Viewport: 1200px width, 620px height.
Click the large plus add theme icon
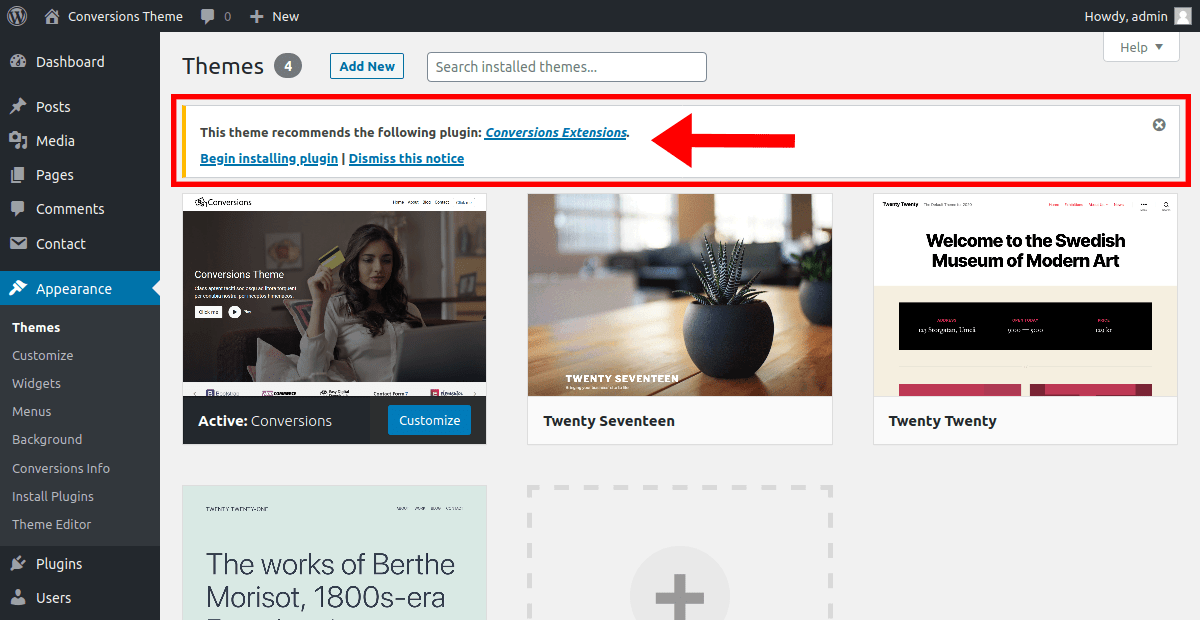(680, 598)
